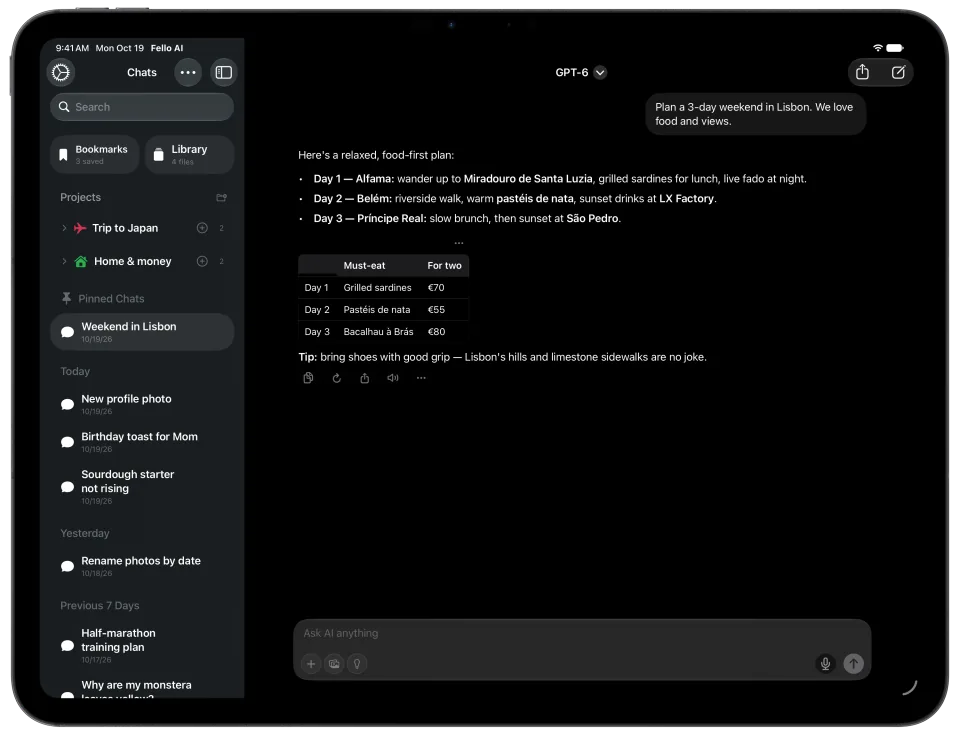Viewport: 960px width, 736px height.
Task: Open the New profile photo chat
Action: pos(142,404)
